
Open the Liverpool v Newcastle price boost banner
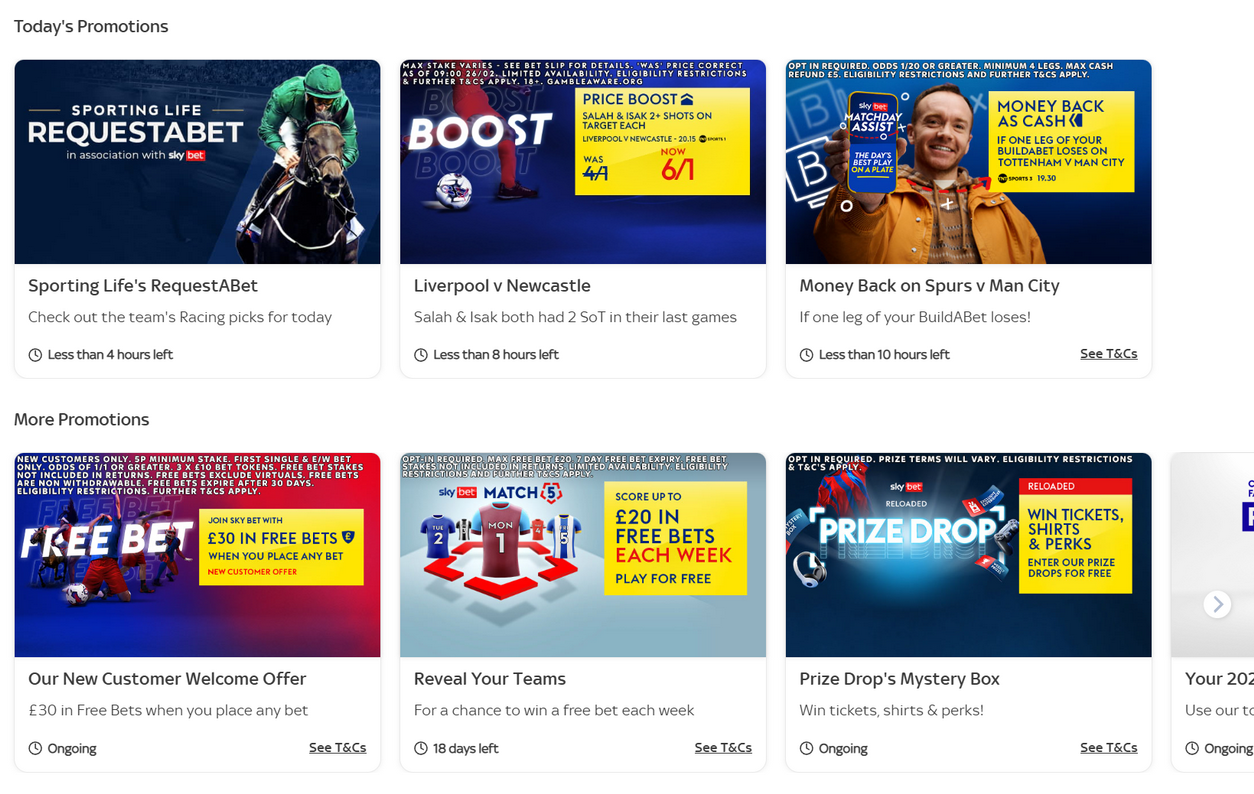click(583, 162)
